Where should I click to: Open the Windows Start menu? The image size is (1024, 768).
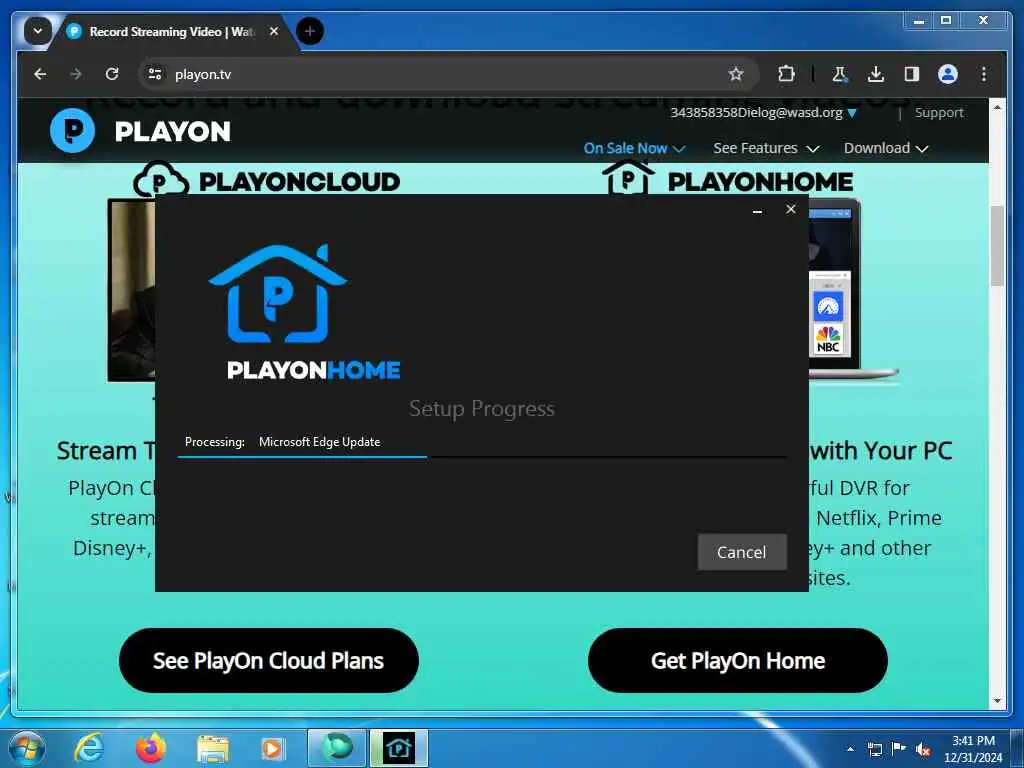(x=27, y=748)
